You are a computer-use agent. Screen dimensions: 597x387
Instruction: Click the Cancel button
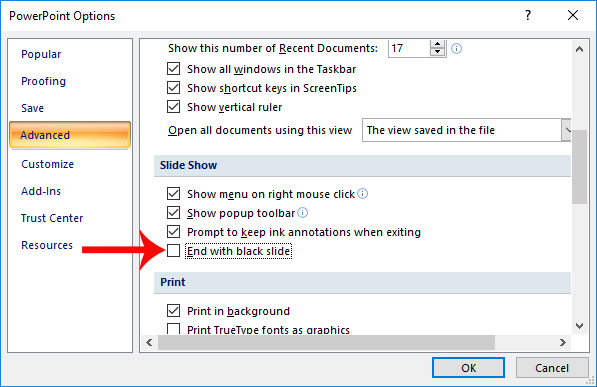[552, 368]
